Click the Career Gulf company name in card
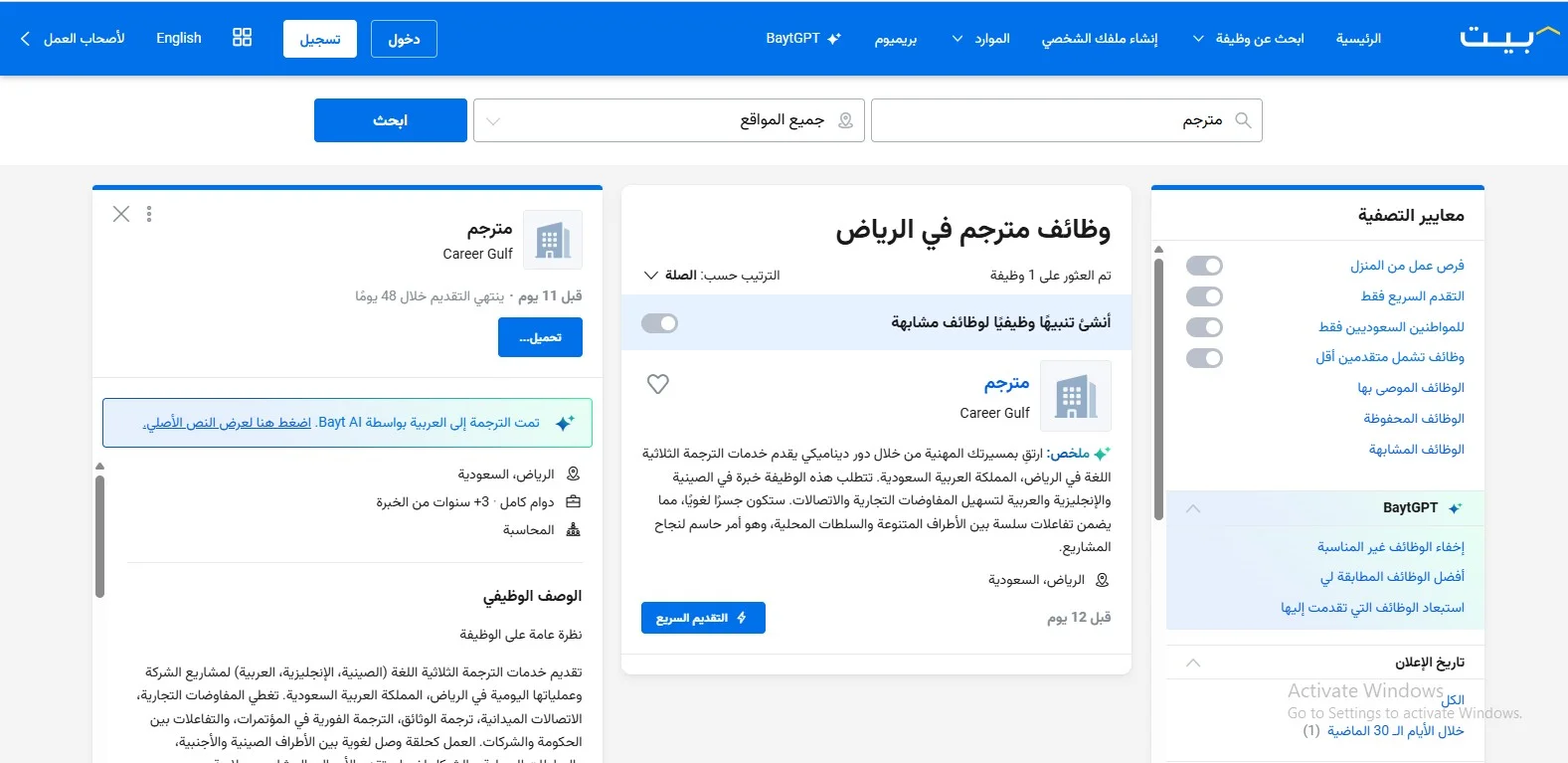Viewport: 1568px width, 763px height. point(994,413)
